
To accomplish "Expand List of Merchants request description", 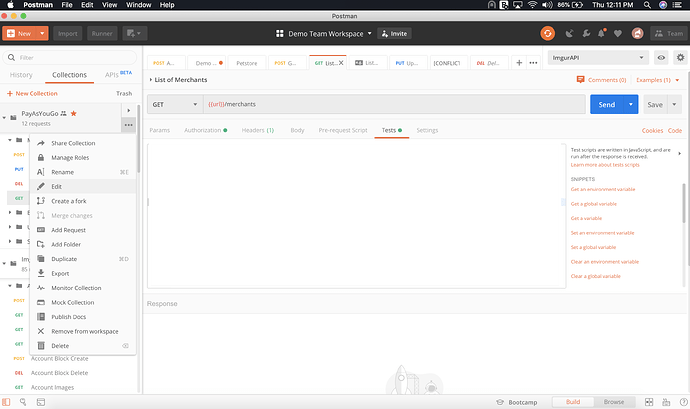I will point(150,80).
